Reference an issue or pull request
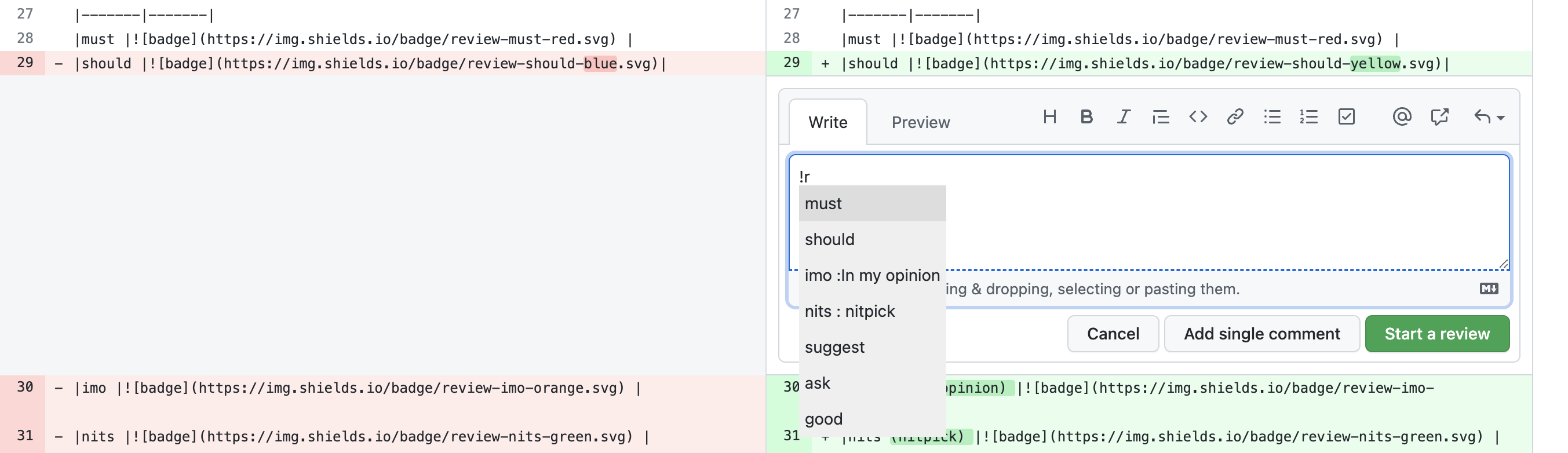The height and width of the screenshot is (453, 1568). [x=1439, y=117]
